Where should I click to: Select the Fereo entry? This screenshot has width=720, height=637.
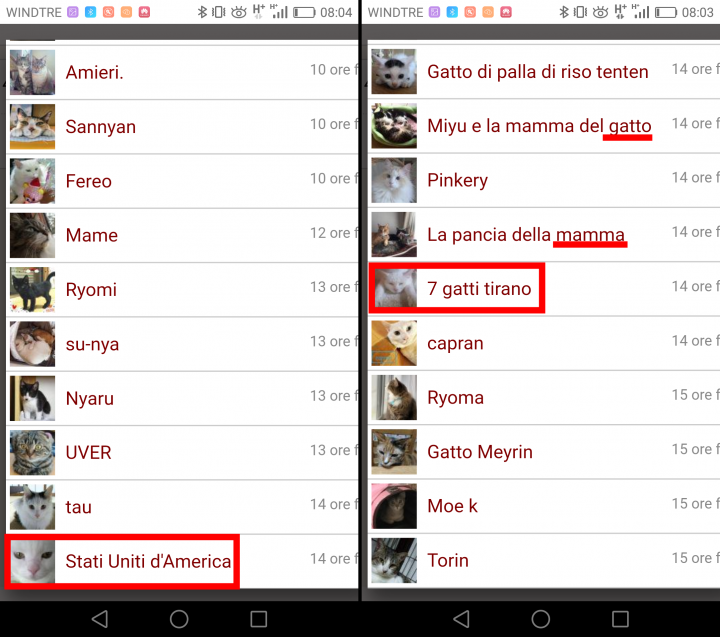tap(89, 181)
